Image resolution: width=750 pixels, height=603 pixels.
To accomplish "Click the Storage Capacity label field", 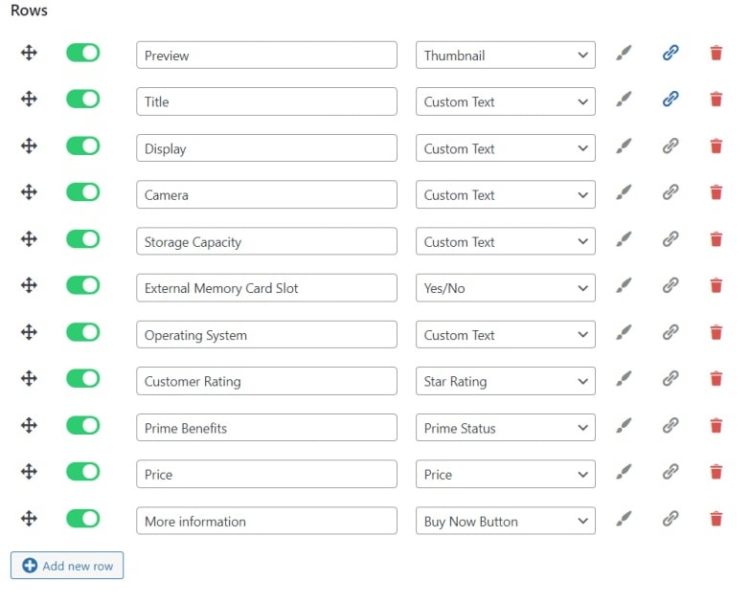I will [x=266, y=241].
